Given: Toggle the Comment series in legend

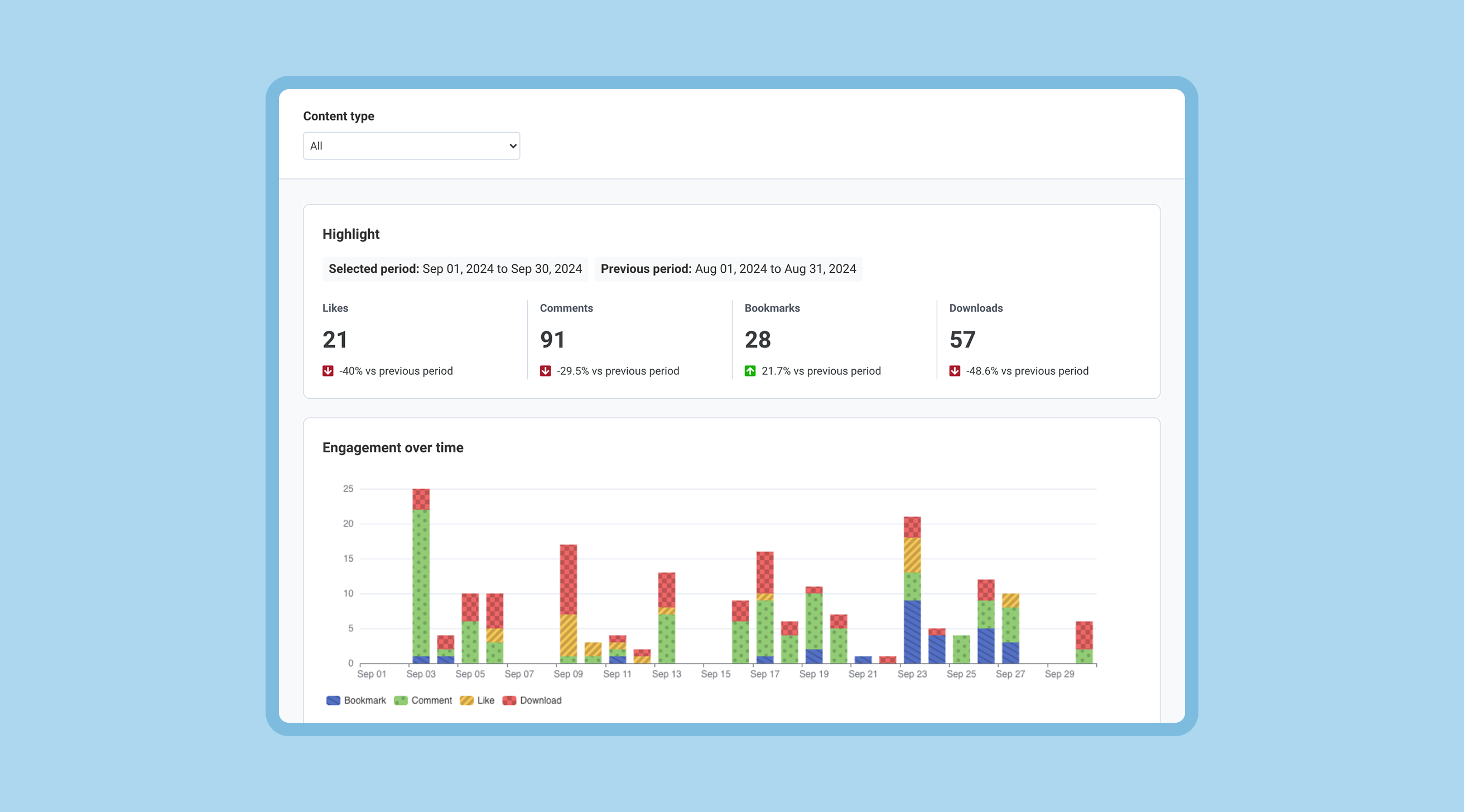Looking at the screenshot, I should click(431, 700).
